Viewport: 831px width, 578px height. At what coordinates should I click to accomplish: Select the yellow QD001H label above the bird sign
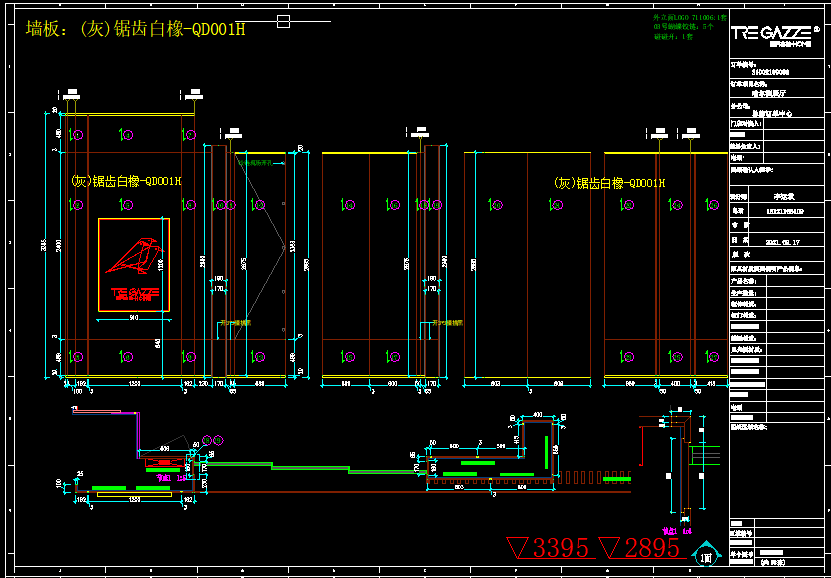point(126,181)
